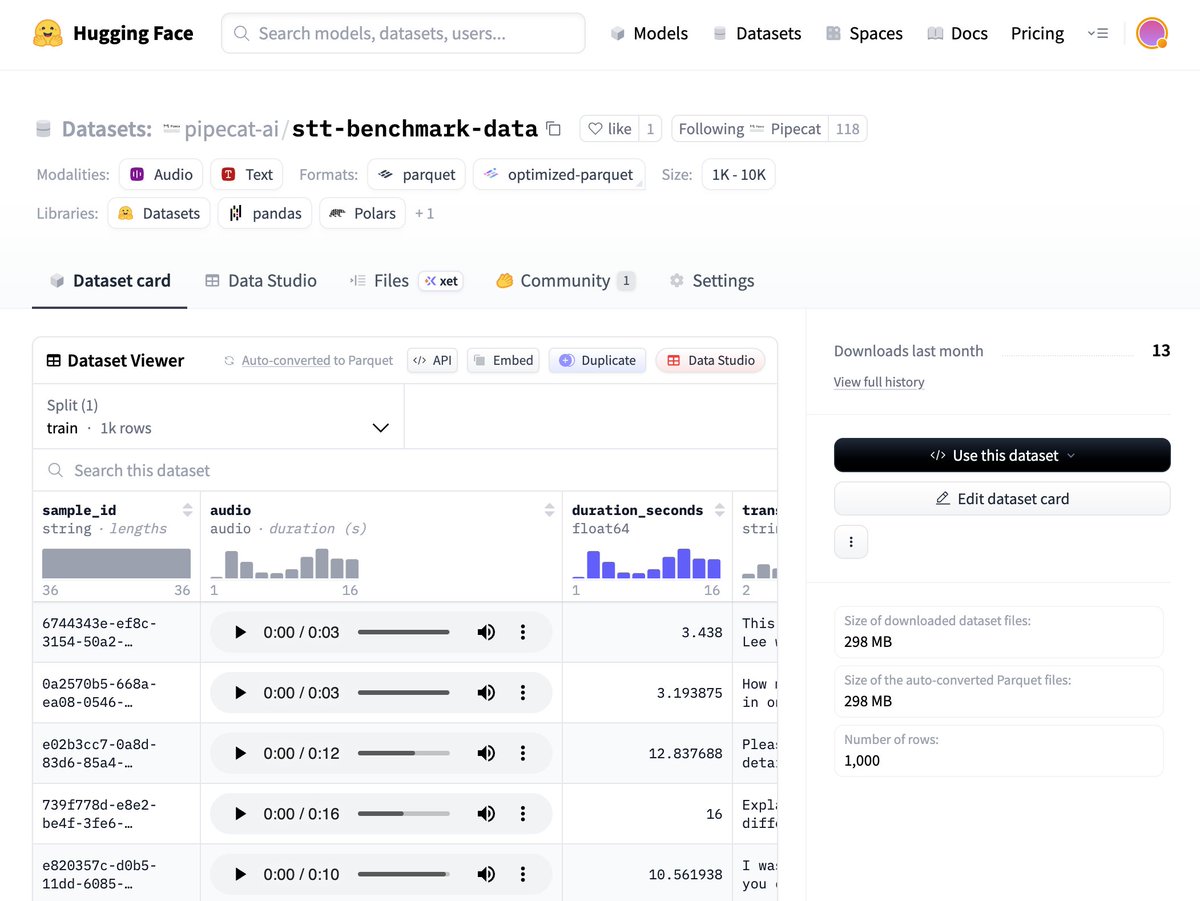Select the 1K - 10K size tag
This screenshot has height=901, width=1200.
(738, 174)
